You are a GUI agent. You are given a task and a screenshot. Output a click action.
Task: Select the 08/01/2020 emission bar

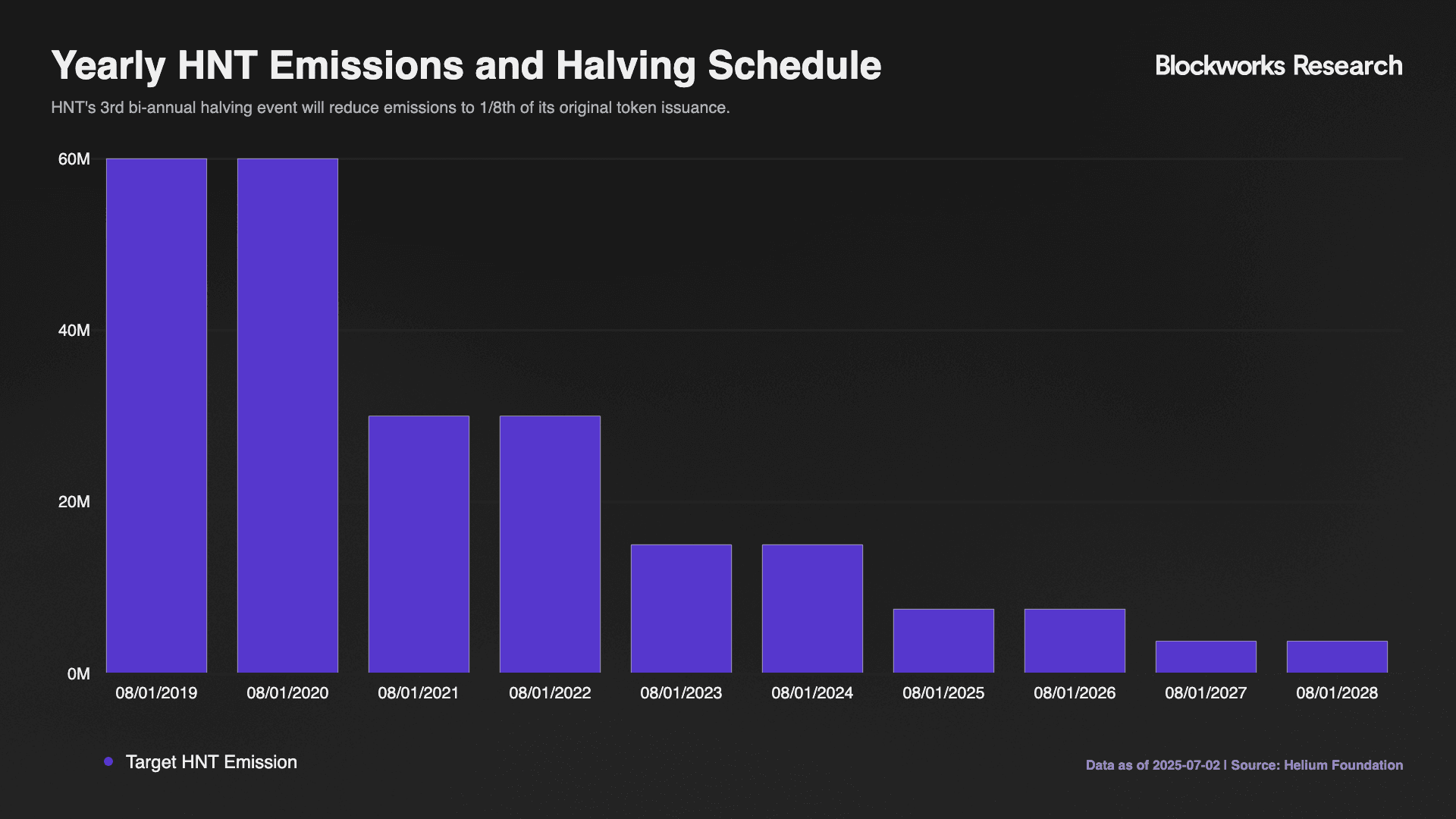pos(287,416)
